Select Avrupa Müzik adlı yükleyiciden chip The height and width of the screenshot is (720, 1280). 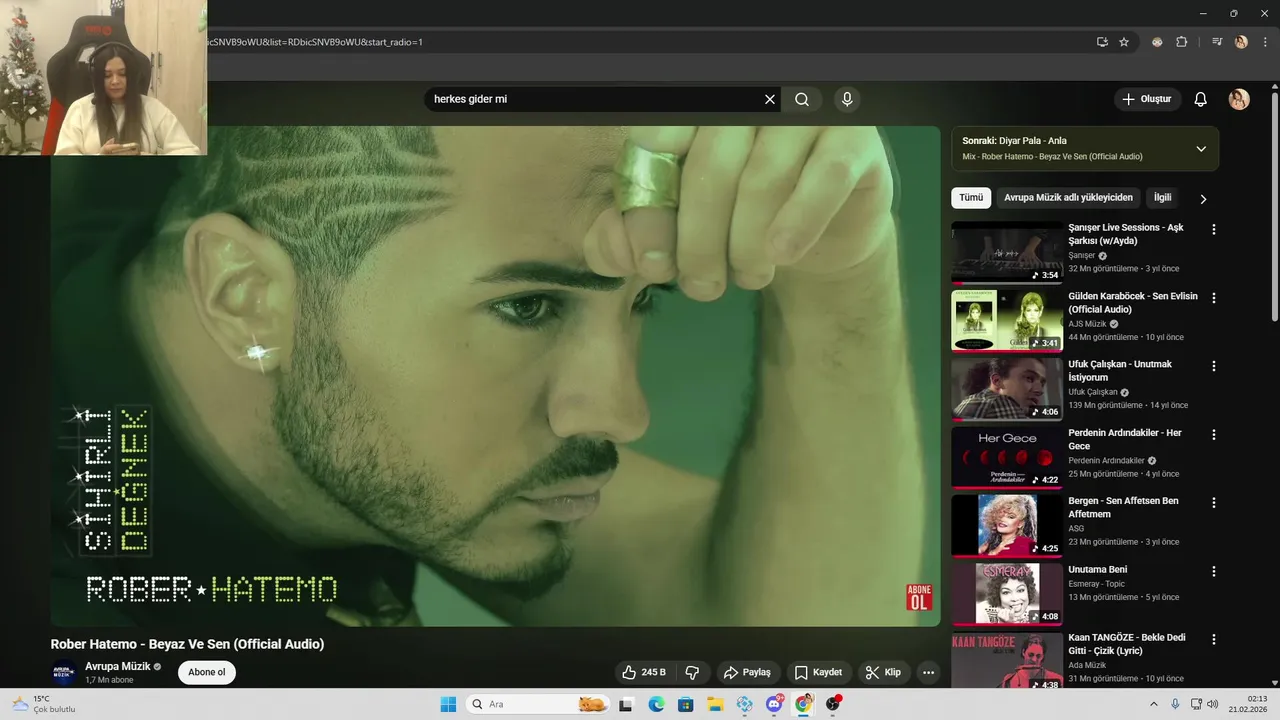(x=1068, y=198)
